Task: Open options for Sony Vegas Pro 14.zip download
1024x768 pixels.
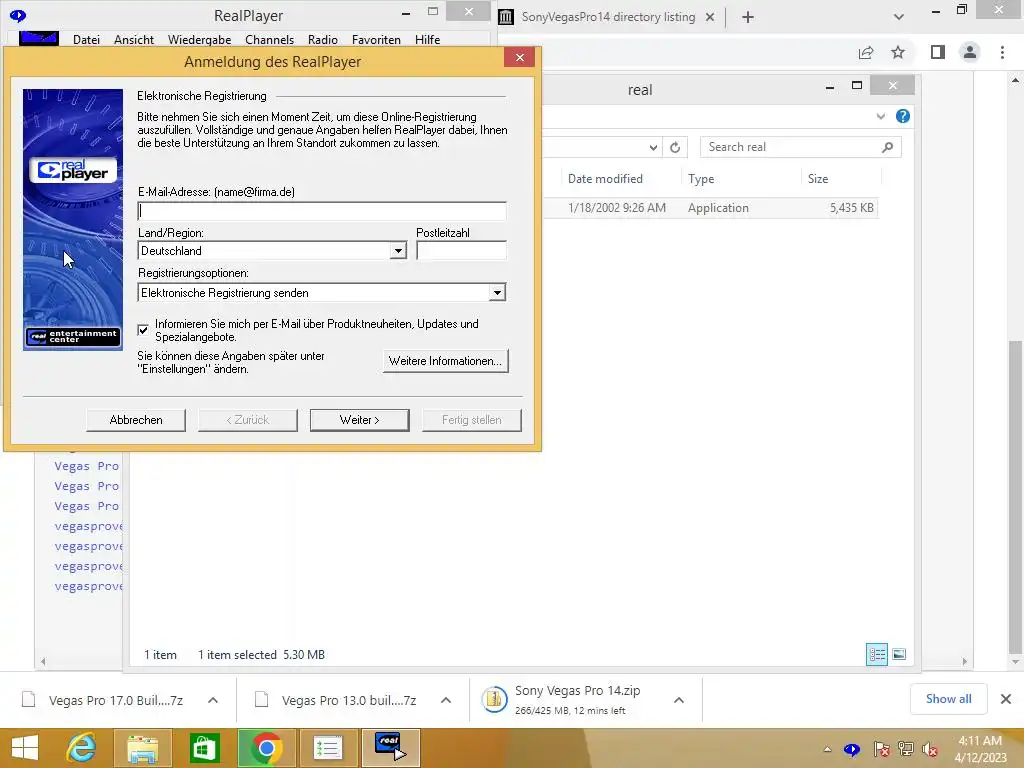Action: [679, 700]
